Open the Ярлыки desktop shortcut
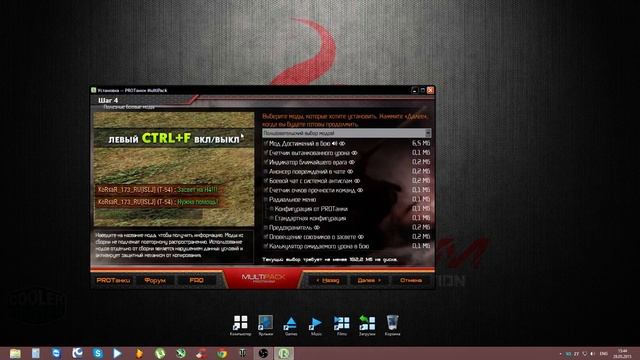This screenshot has width=640, height=360. click(265, 325)
